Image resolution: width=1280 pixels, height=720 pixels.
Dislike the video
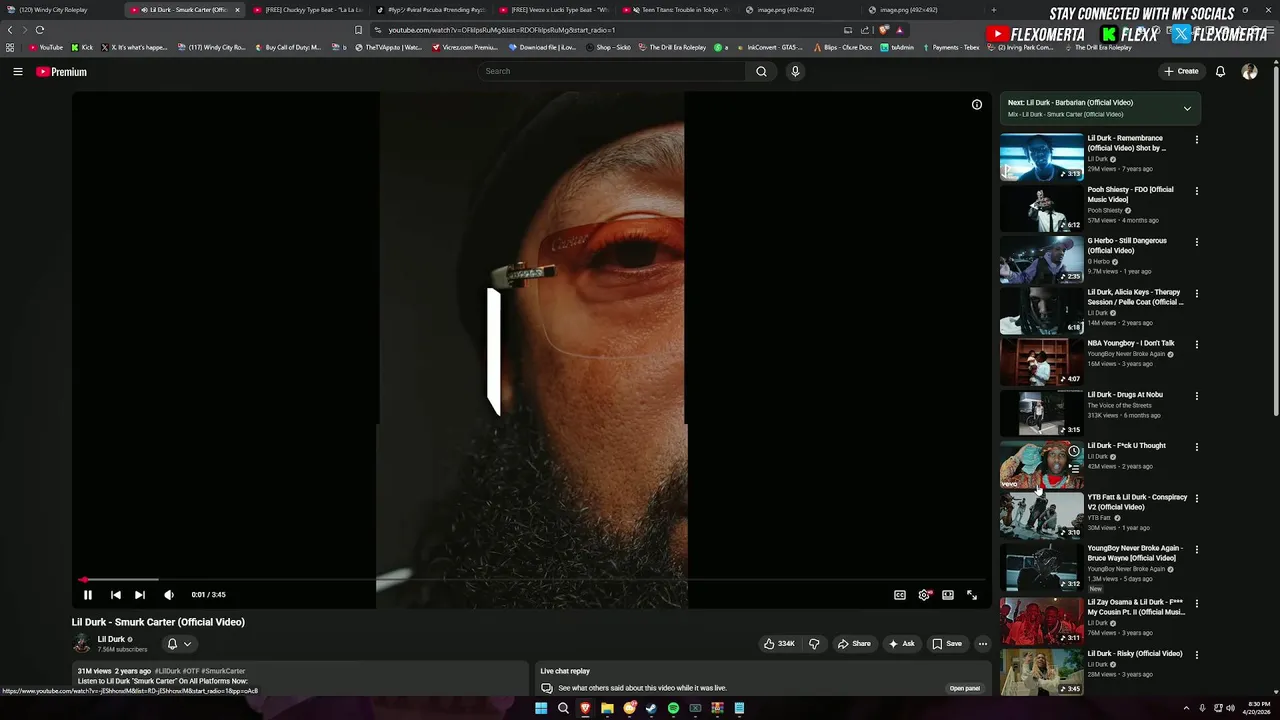814,644
